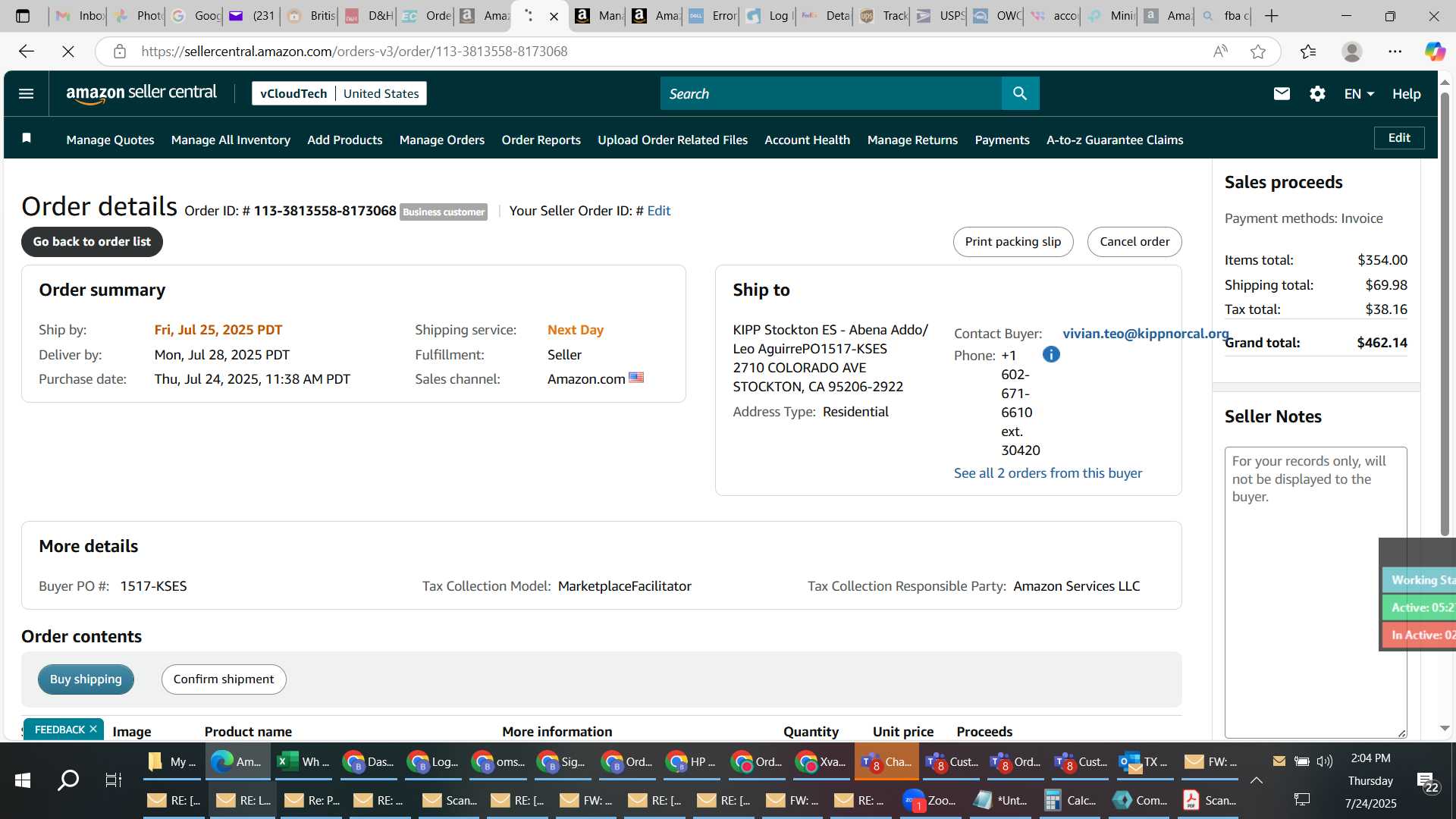Open the Seller Central hamburger menu

click(26, 93)
